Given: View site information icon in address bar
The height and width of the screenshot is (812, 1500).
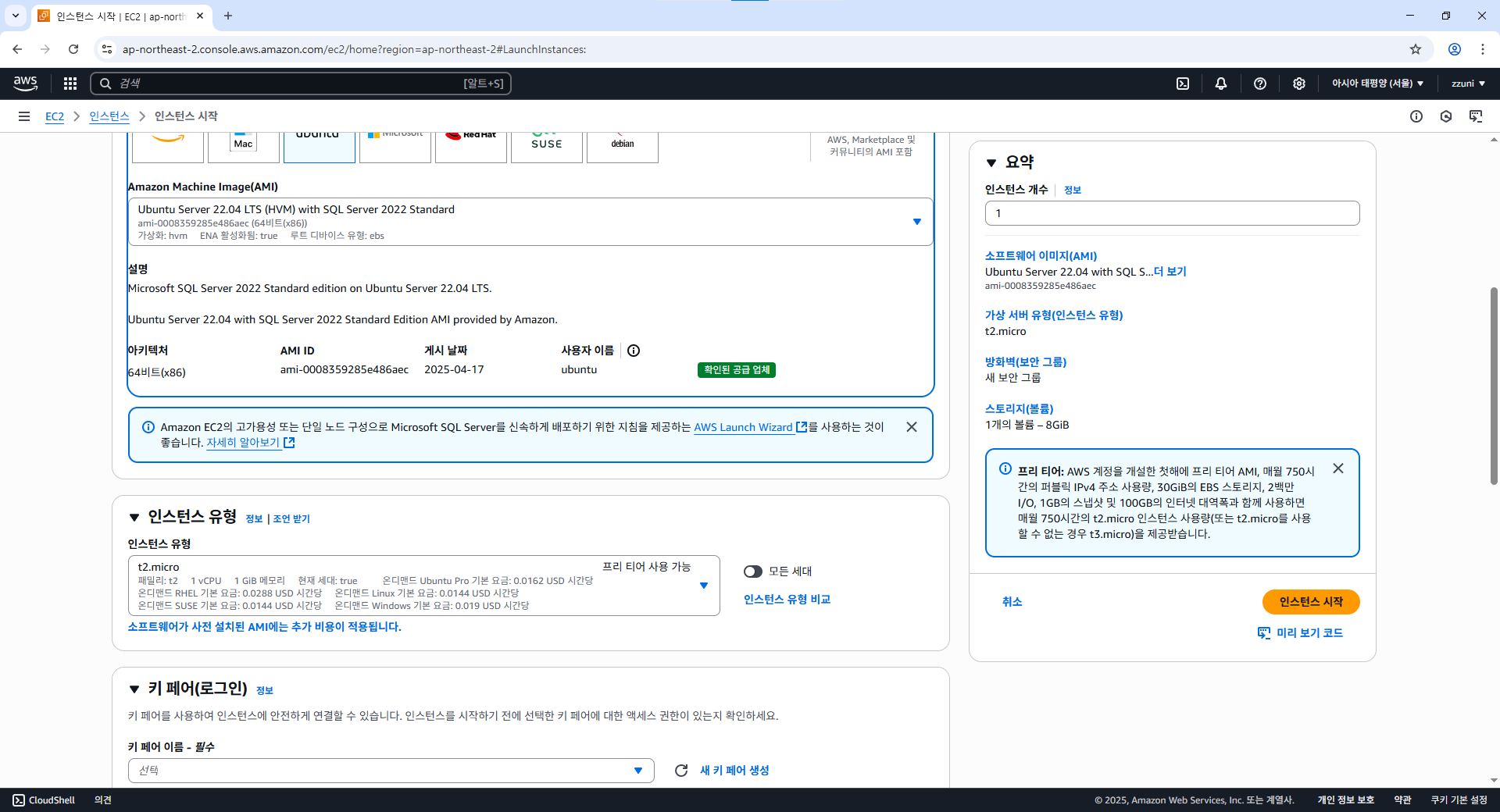Looking at the screenshot, I should click(x=107, y=49).
